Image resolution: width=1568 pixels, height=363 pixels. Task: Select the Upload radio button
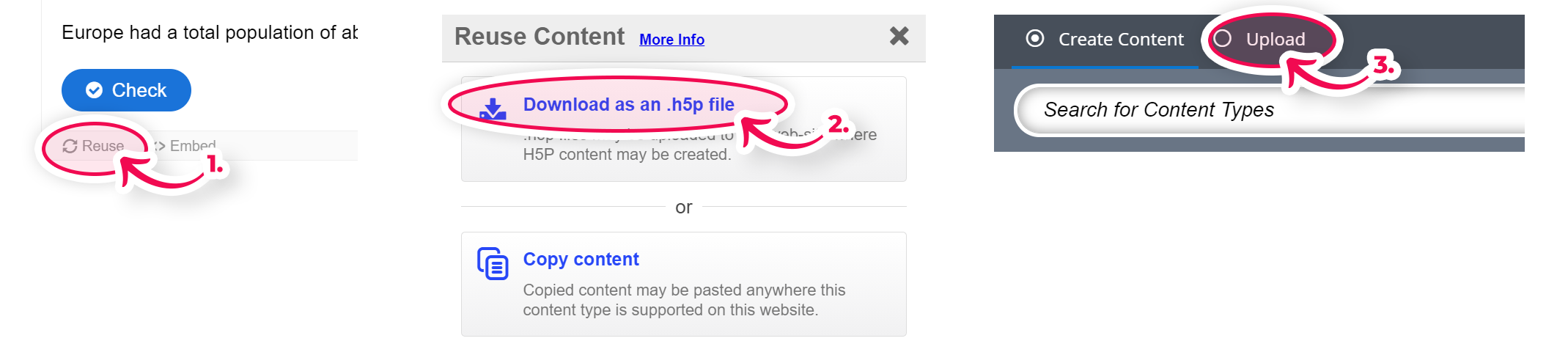[1223, 38]
